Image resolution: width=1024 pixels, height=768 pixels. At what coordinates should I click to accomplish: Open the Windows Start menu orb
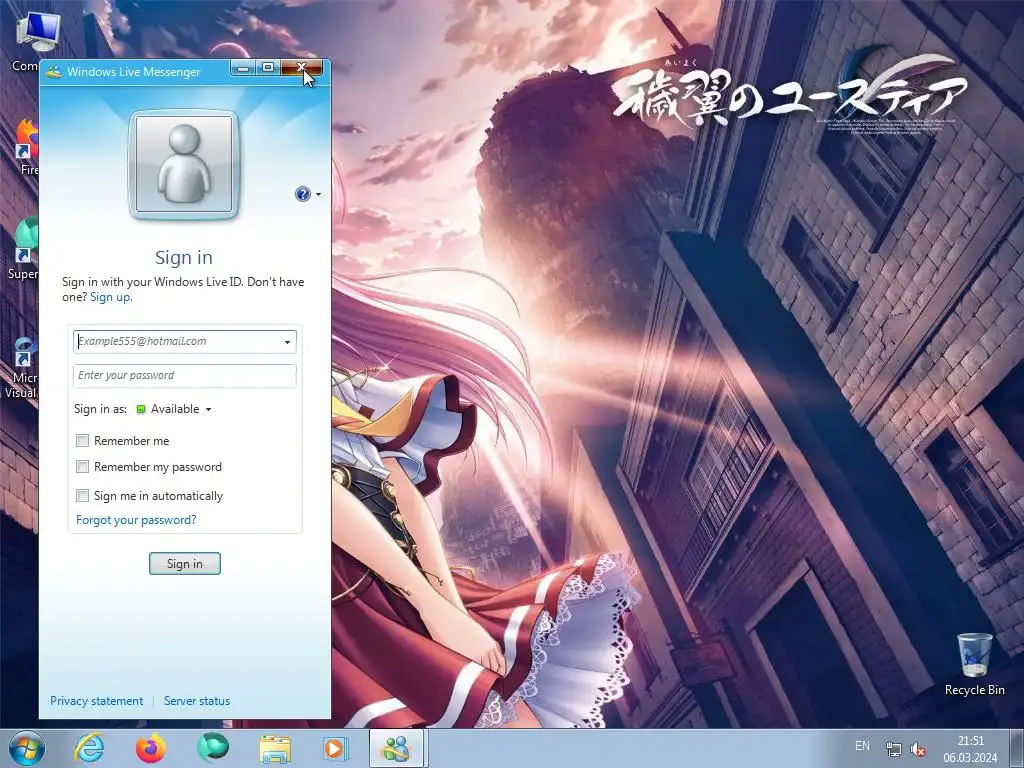tap(27, 748)
